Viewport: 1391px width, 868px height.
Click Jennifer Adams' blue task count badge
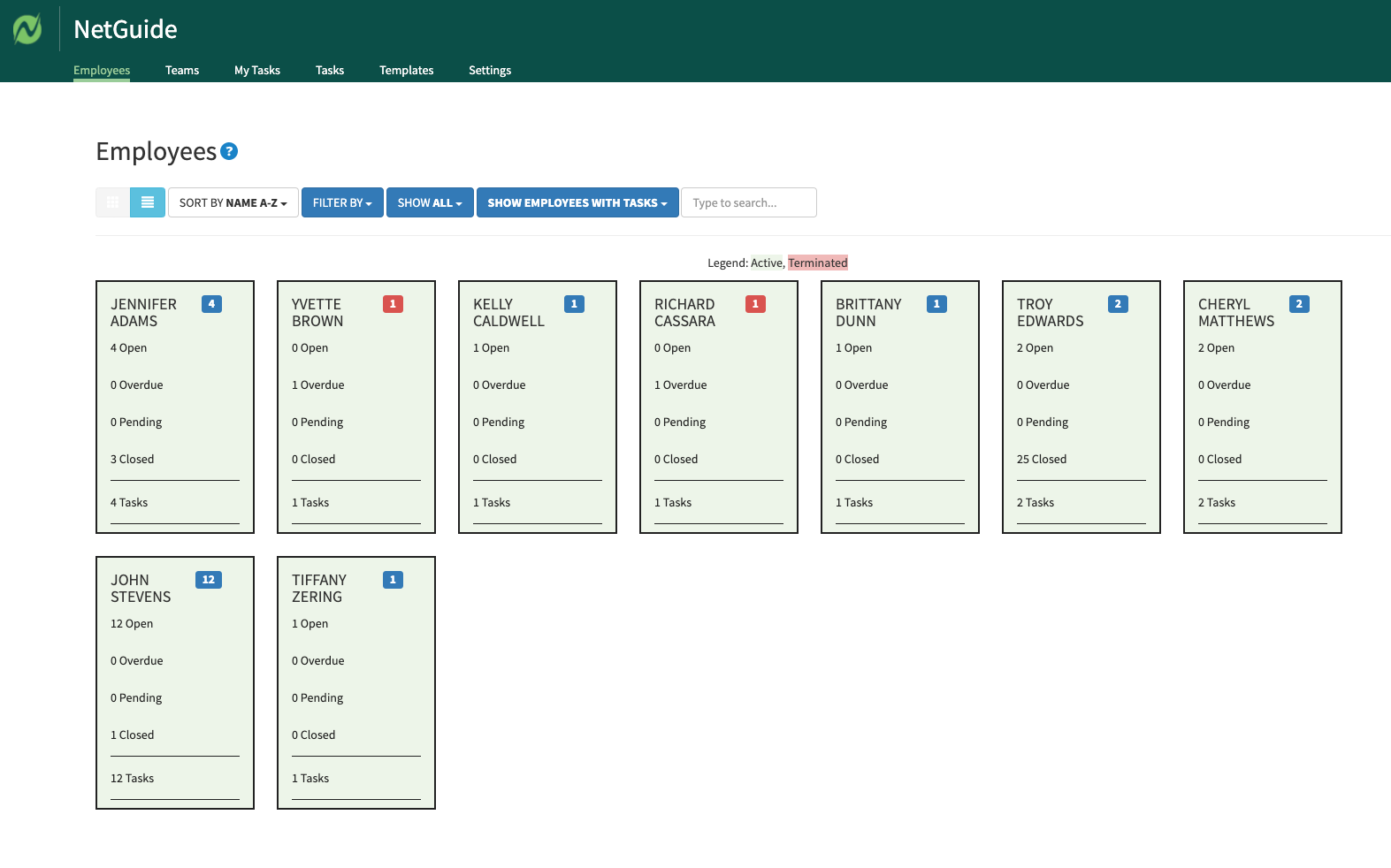point(211,304)
